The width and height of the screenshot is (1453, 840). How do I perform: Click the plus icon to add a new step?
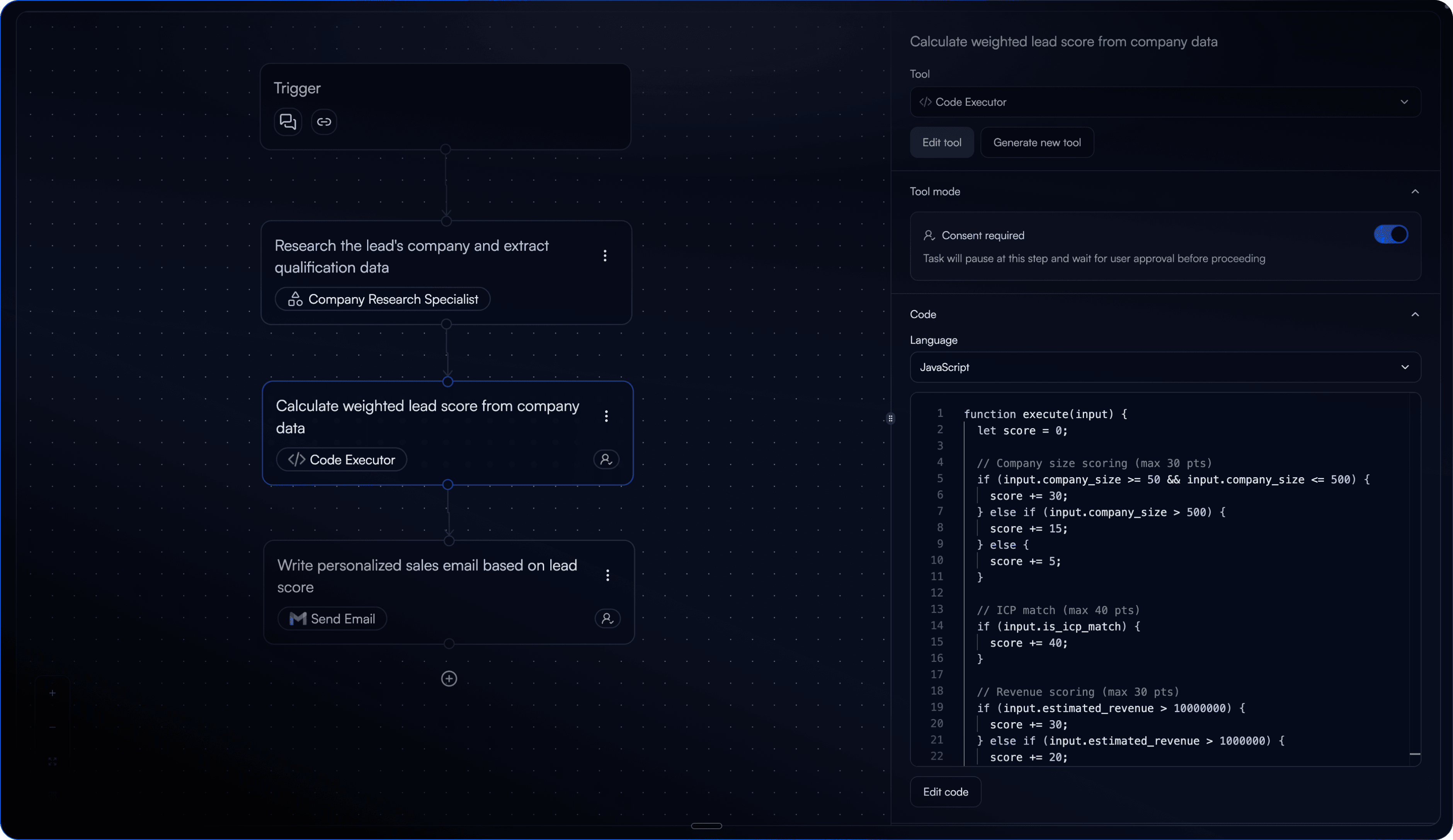pos(449,678)
